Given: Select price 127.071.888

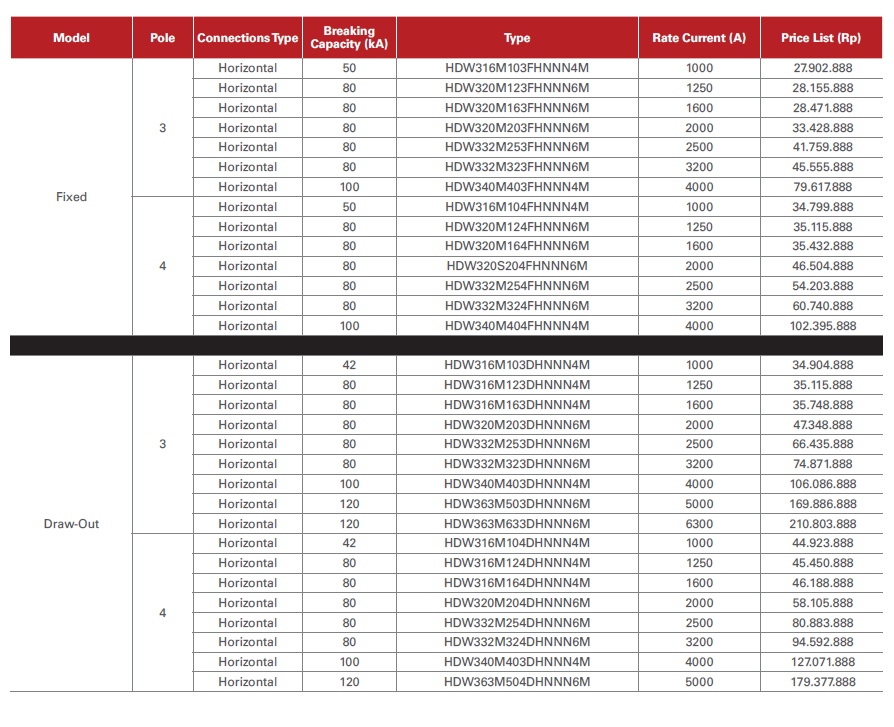Looking at the screenshot, I should click(823, 661).
